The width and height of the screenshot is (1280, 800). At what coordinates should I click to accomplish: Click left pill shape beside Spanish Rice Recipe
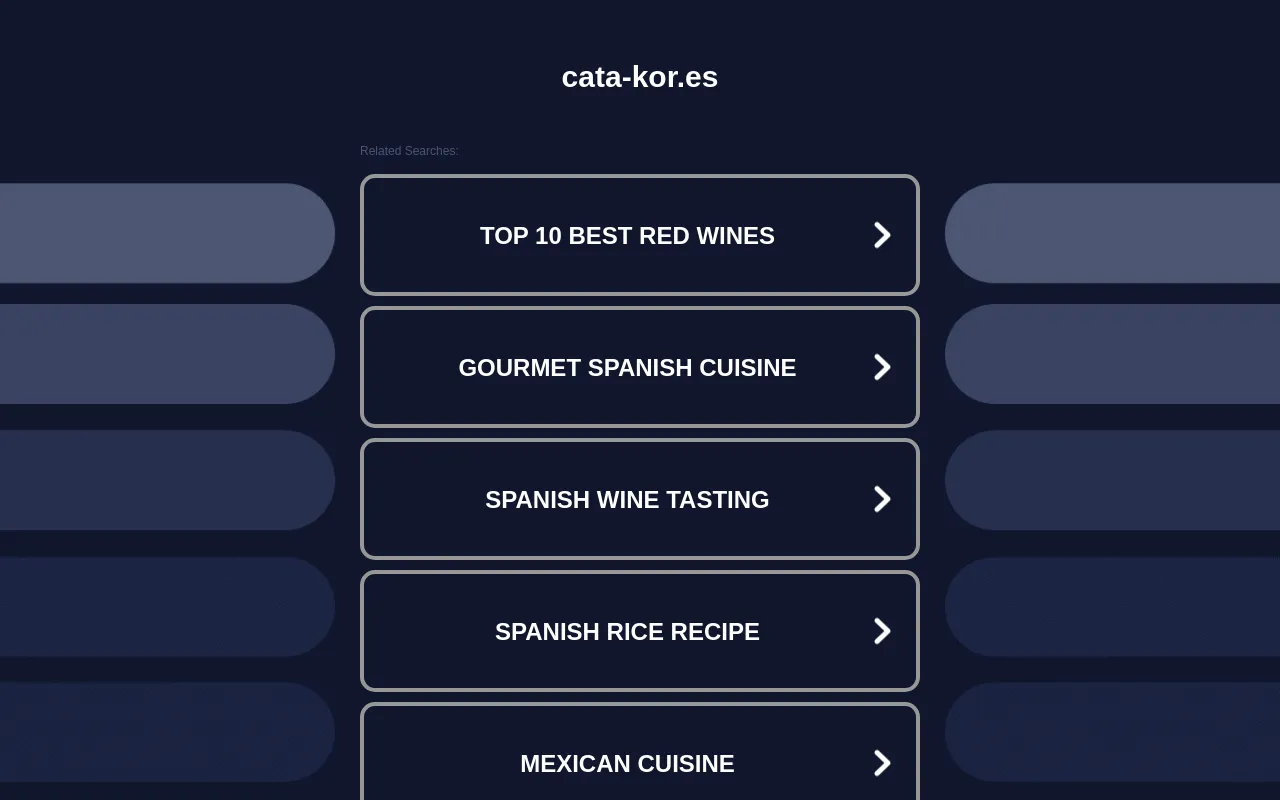(x=166, y=607)
